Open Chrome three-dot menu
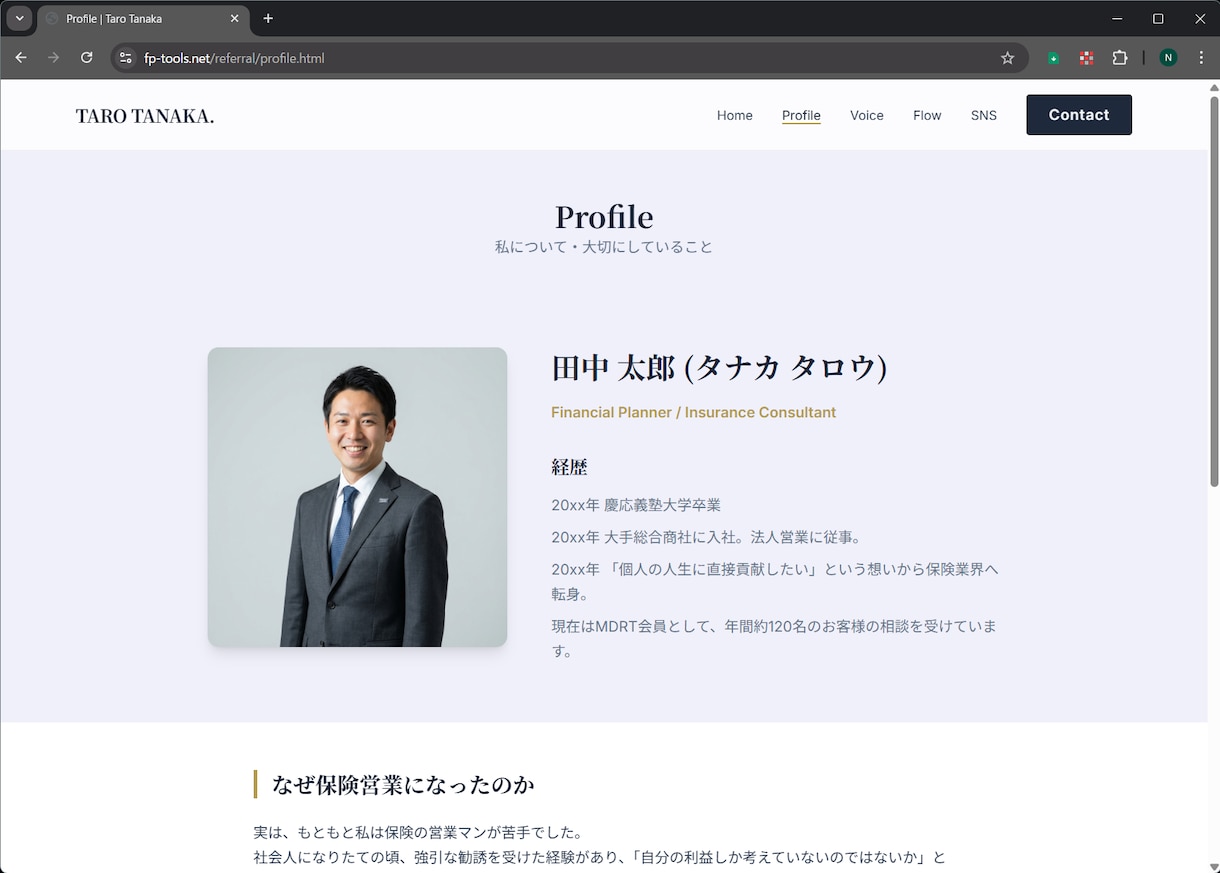Image resolution: width=1220 pixels, height=873 pixels. [x=1201, y=58]
